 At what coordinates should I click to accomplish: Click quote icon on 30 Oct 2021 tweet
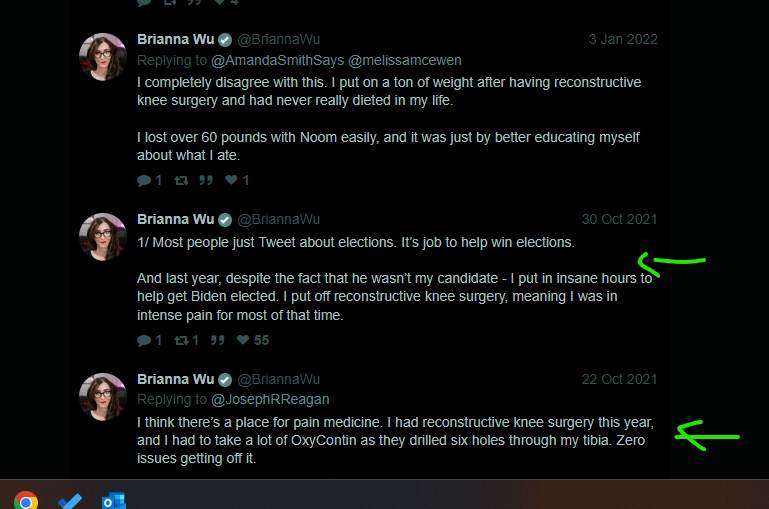coord(218,340)
